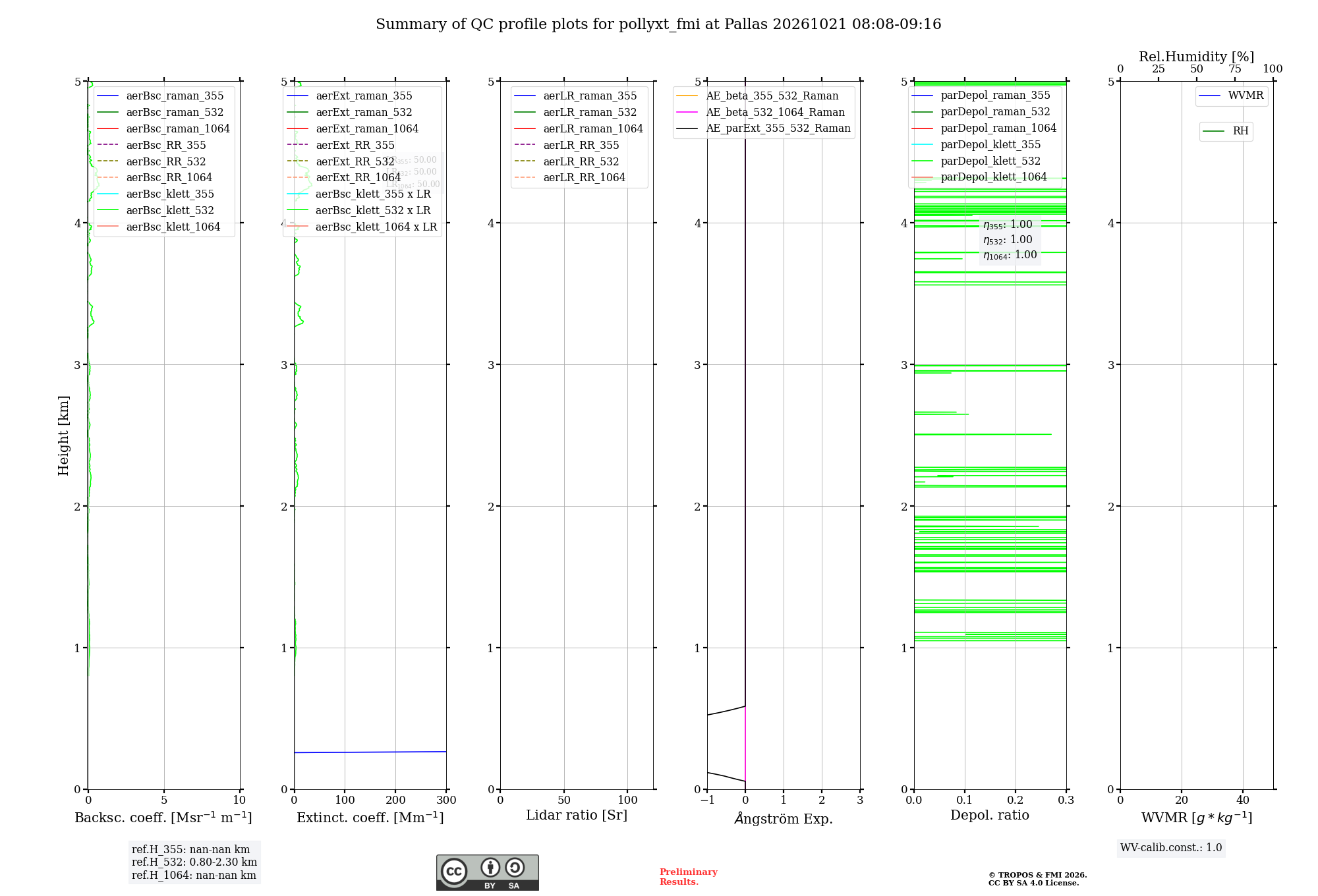Click the 'Height [km]' y-axis label

pyautogui.click(x=63, y=435)
